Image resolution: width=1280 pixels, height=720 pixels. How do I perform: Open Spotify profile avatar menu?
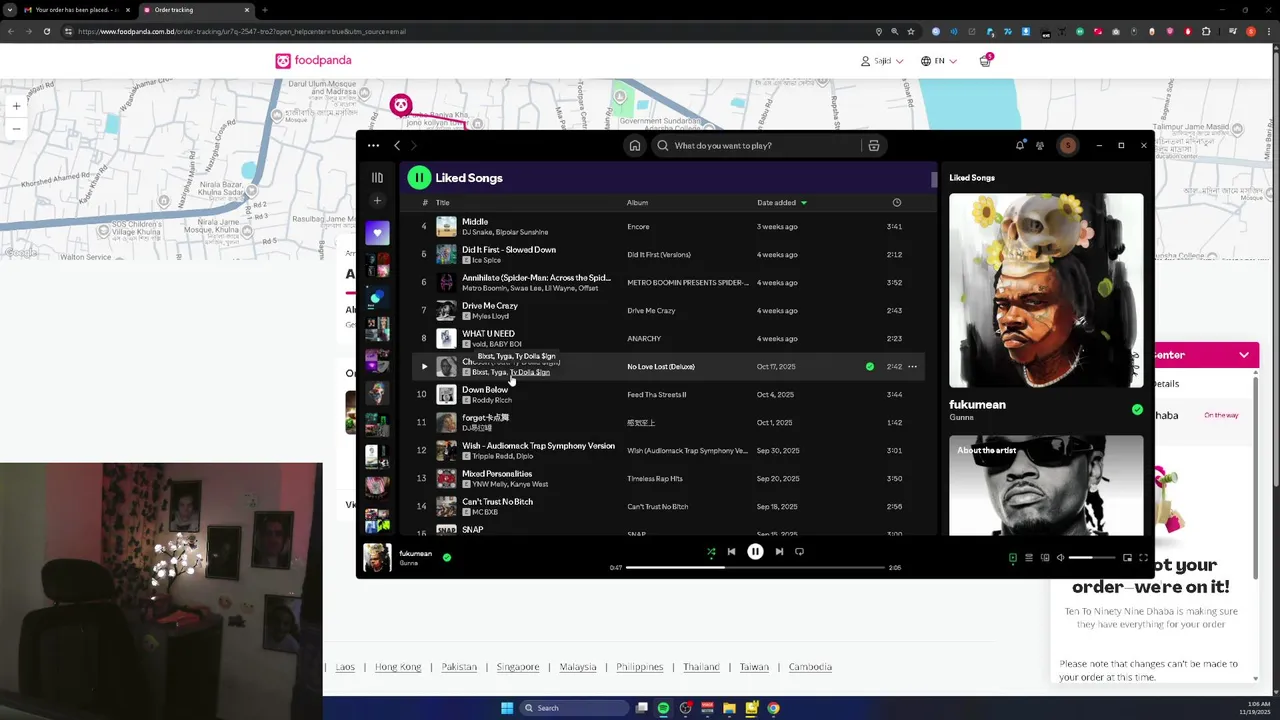1068,146
